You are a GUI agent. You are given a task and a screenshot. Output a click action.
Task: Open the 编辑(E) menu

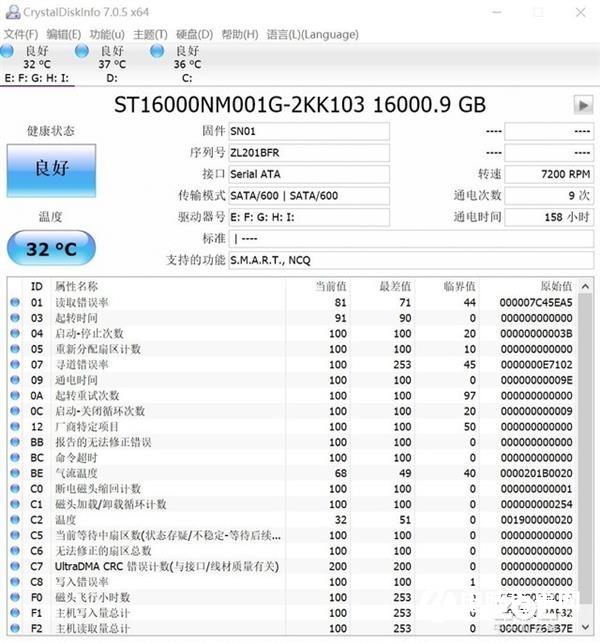(x=64, y=34)
